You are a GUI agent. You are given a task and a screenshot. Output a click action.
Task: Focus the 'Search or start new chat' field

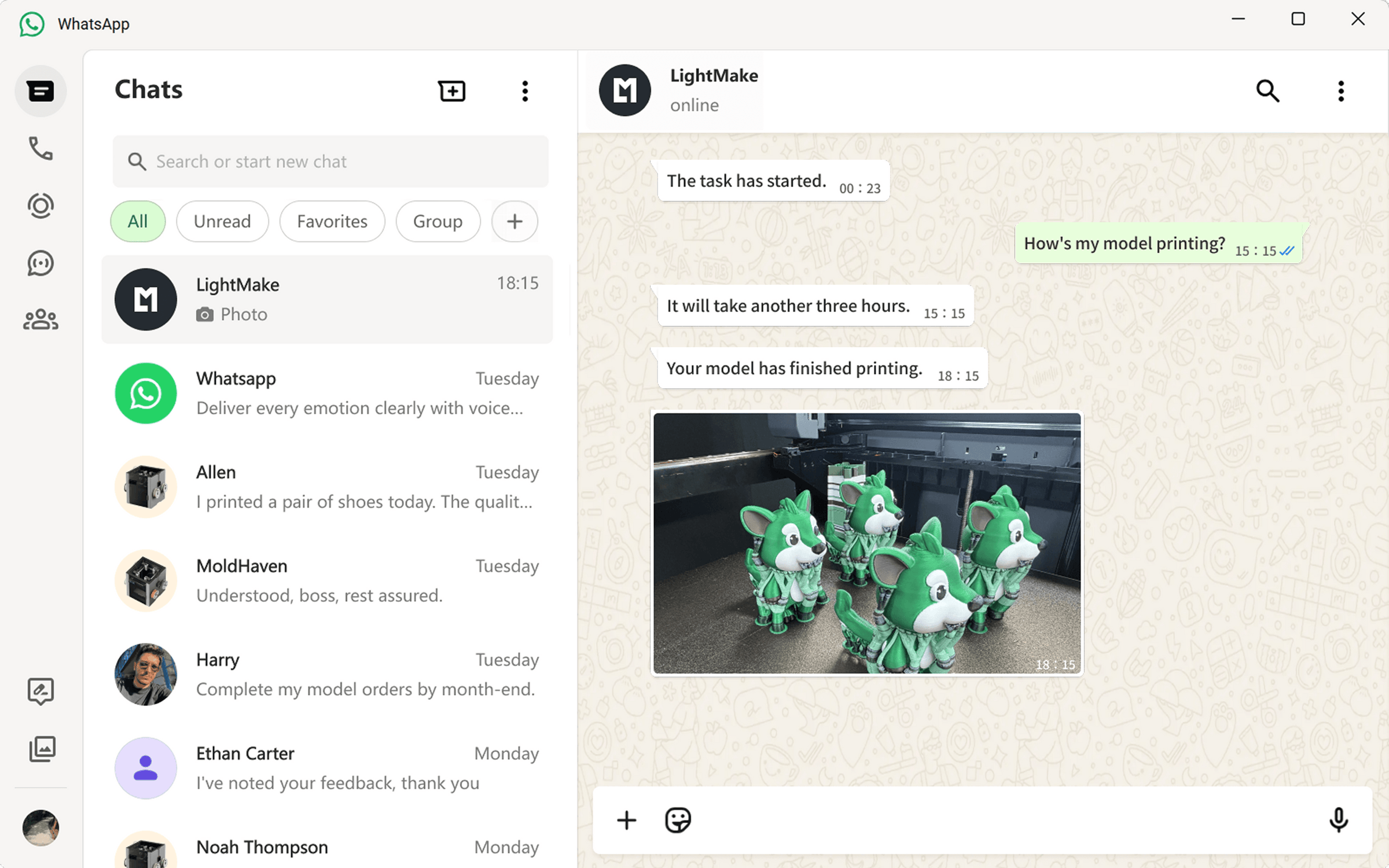tap(330, 161)
